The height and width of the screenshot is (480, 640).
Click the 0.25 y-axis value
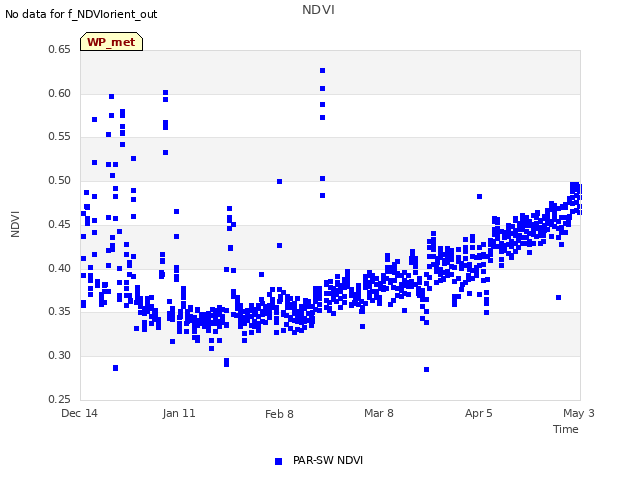click(59, 399)
